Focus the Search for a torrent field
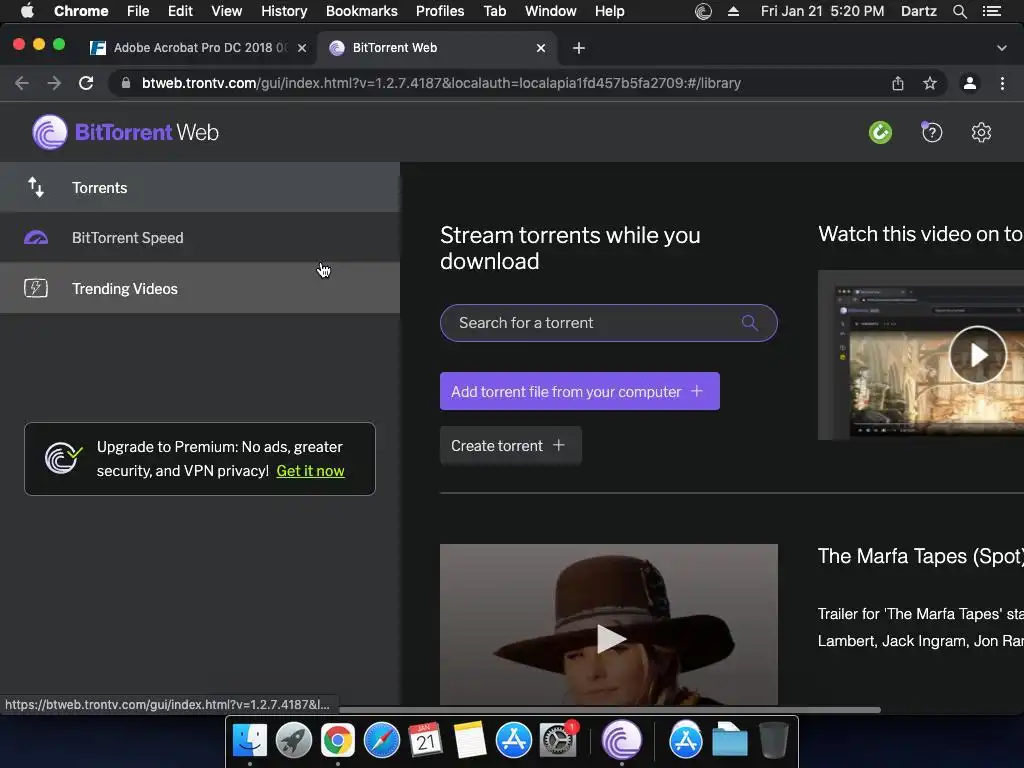The width and height of the screenshot is (1024, 768). click(609, 323)
